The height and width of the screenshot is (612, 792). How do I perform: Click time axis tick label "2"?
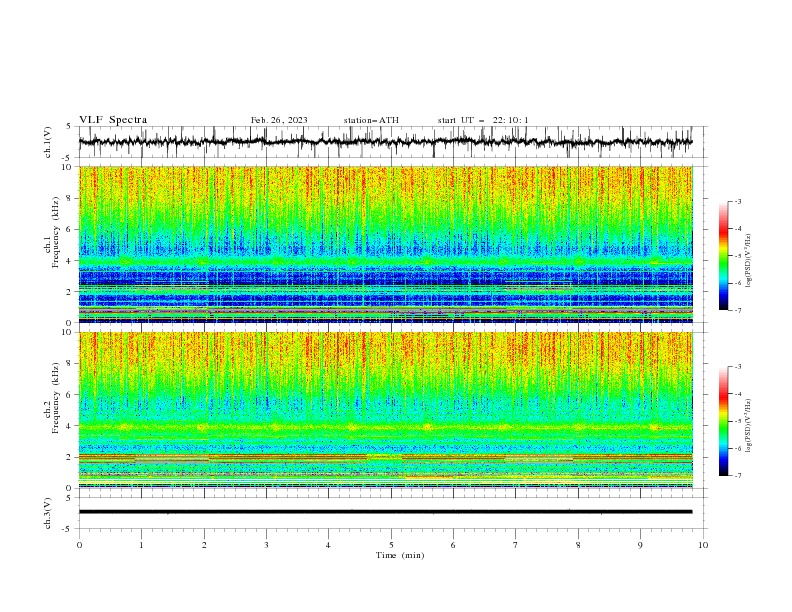pyautogui.click(x=204, y=545)
